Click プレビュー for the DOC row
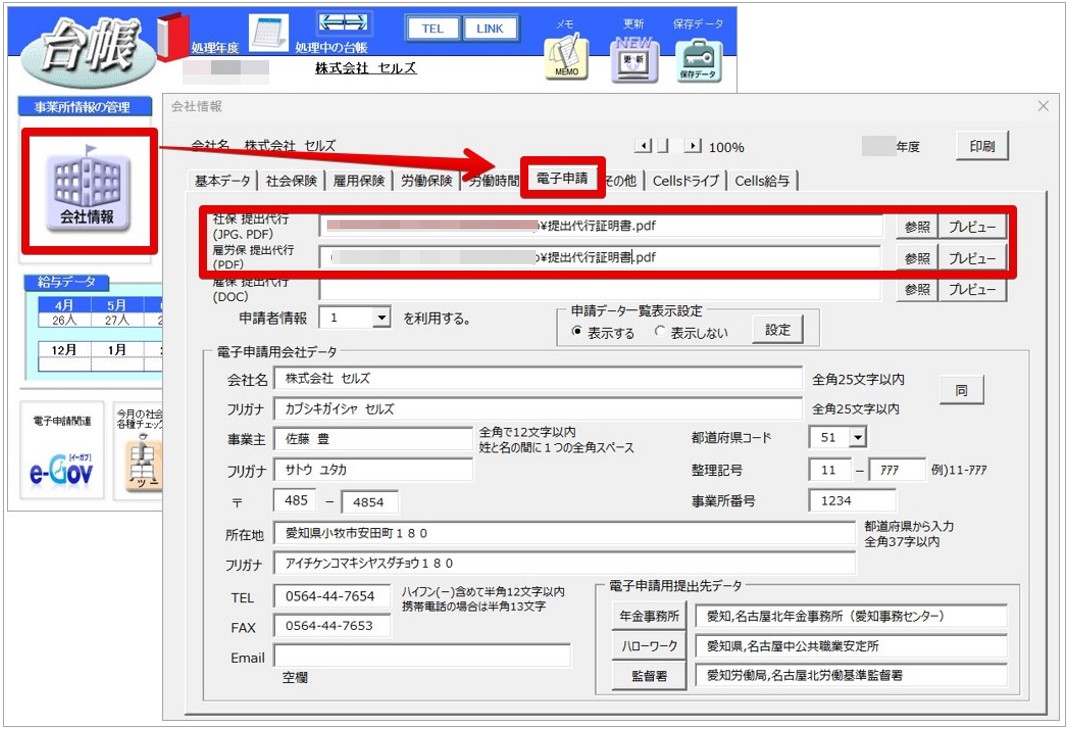The image size is (1070, 729). click(x=972, y=289)
